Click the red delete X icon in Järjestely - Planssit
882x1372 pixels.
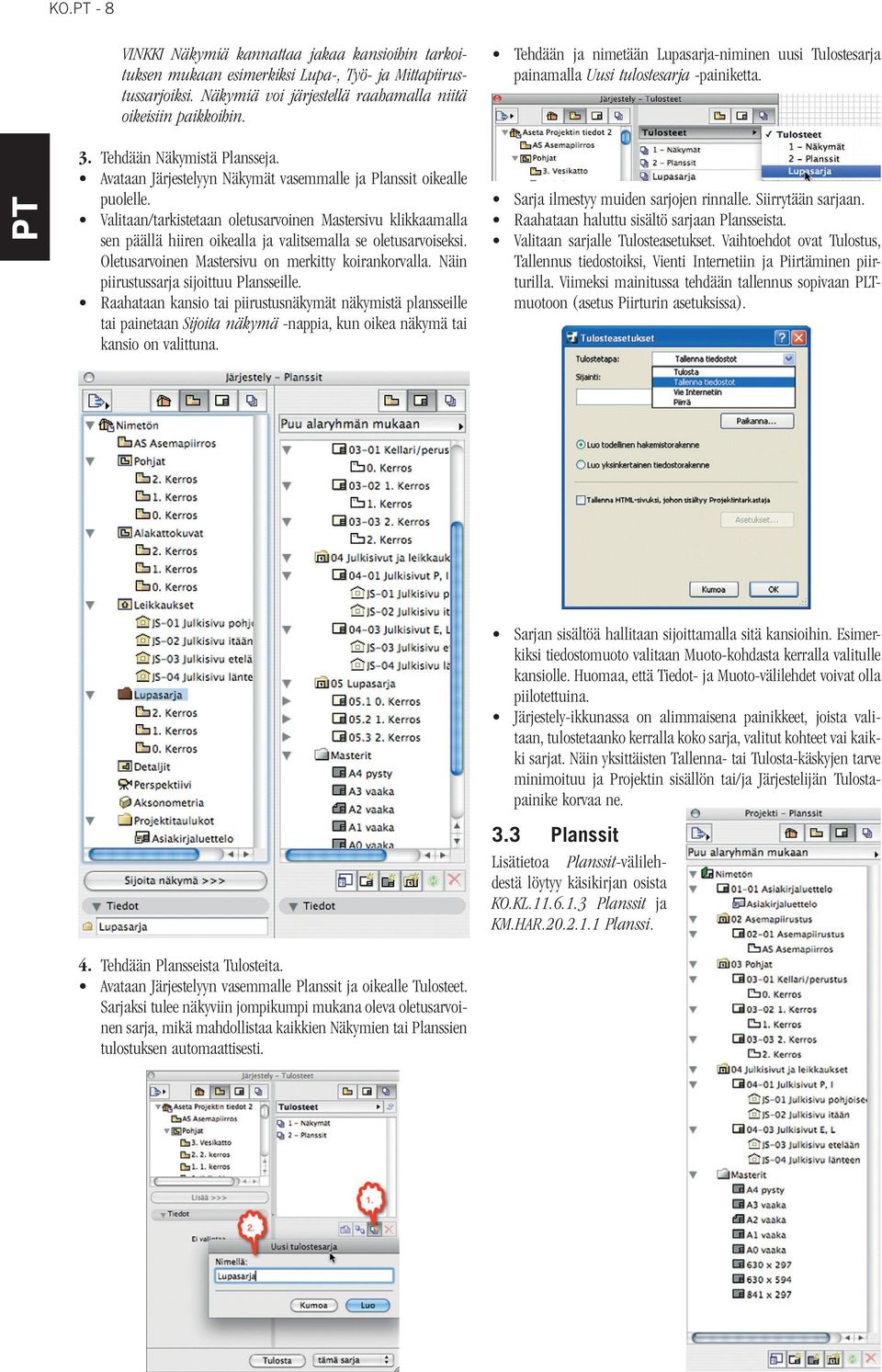[454, 880]
